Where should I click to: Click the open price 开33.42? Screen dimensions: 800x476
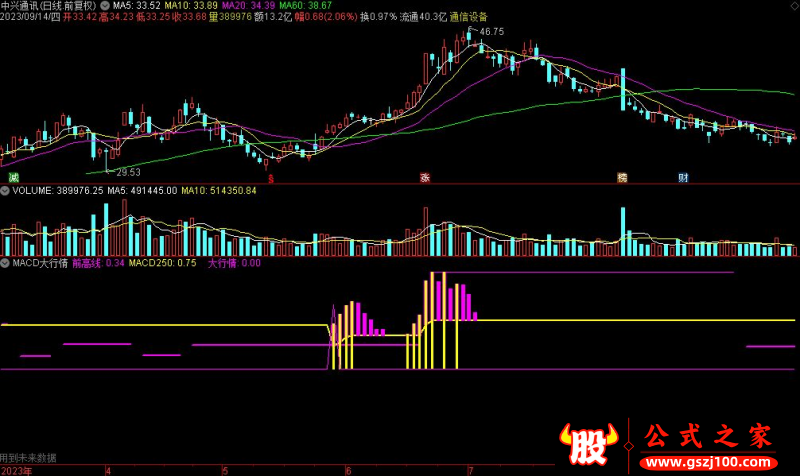click(x=80, y=17)
